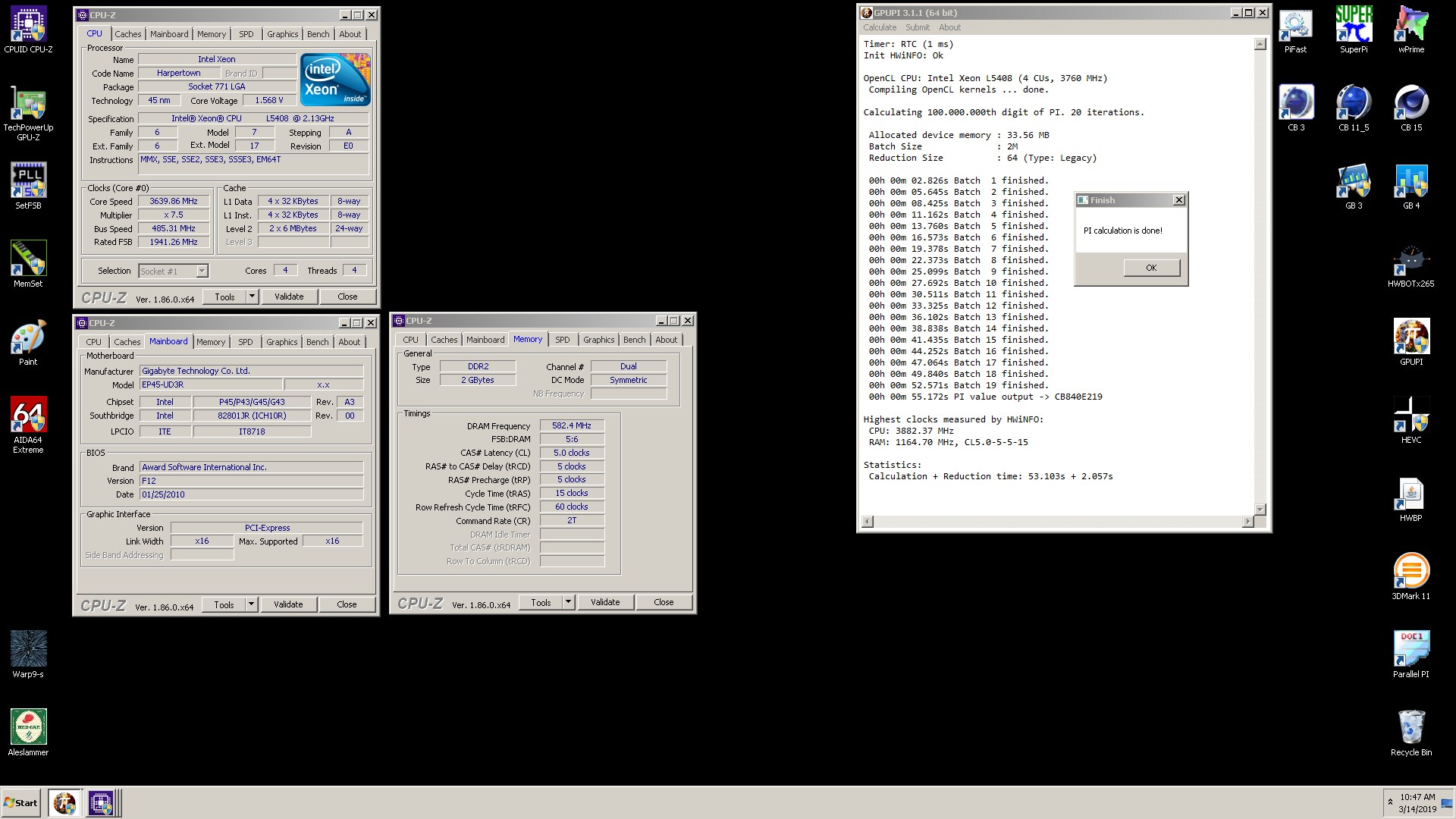The height and width of the screenshot is (819, 1456).
Task: Switch to Bench tab in top CPU-Z
Action: point(318,34)
